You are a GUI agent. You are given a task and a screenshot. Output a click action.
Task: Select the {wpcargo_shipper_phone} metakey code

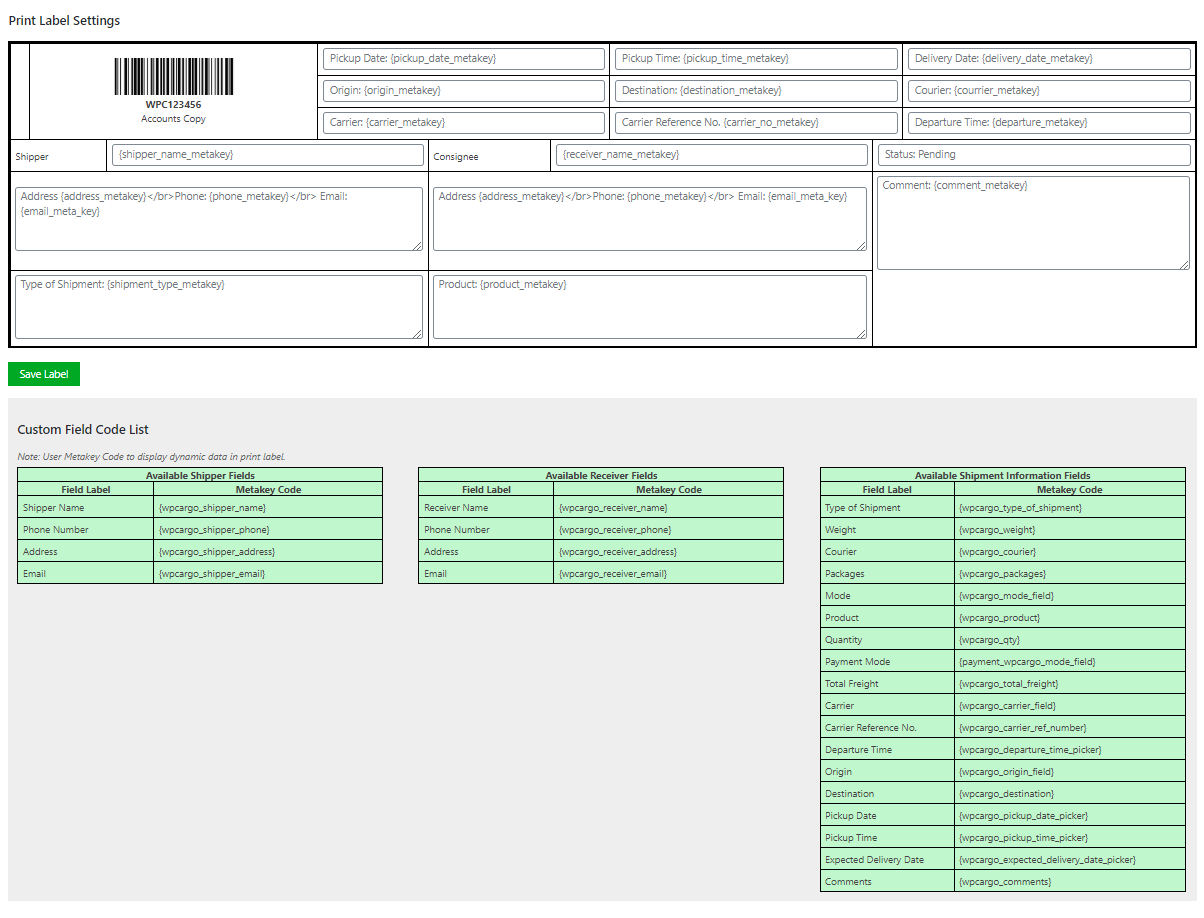214,530
